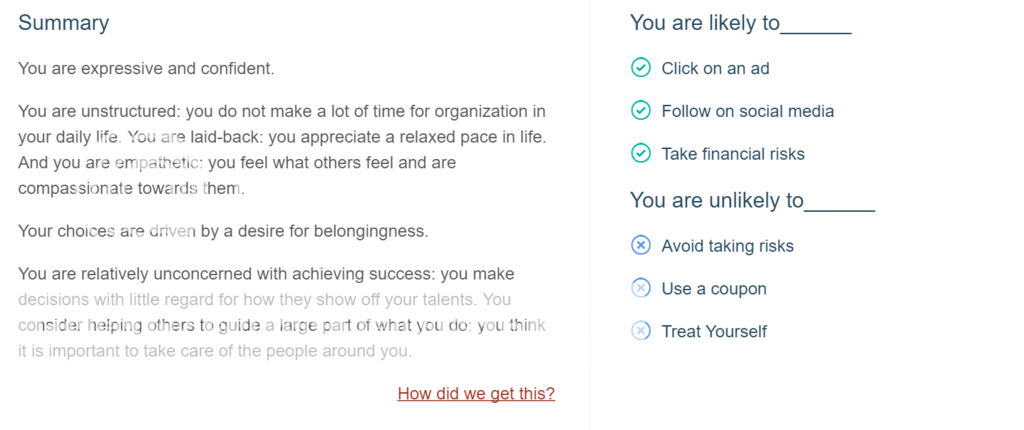Click the "You are unlikely to" heading
Viewport: 1024px width, 430px height.
point(752,200)
